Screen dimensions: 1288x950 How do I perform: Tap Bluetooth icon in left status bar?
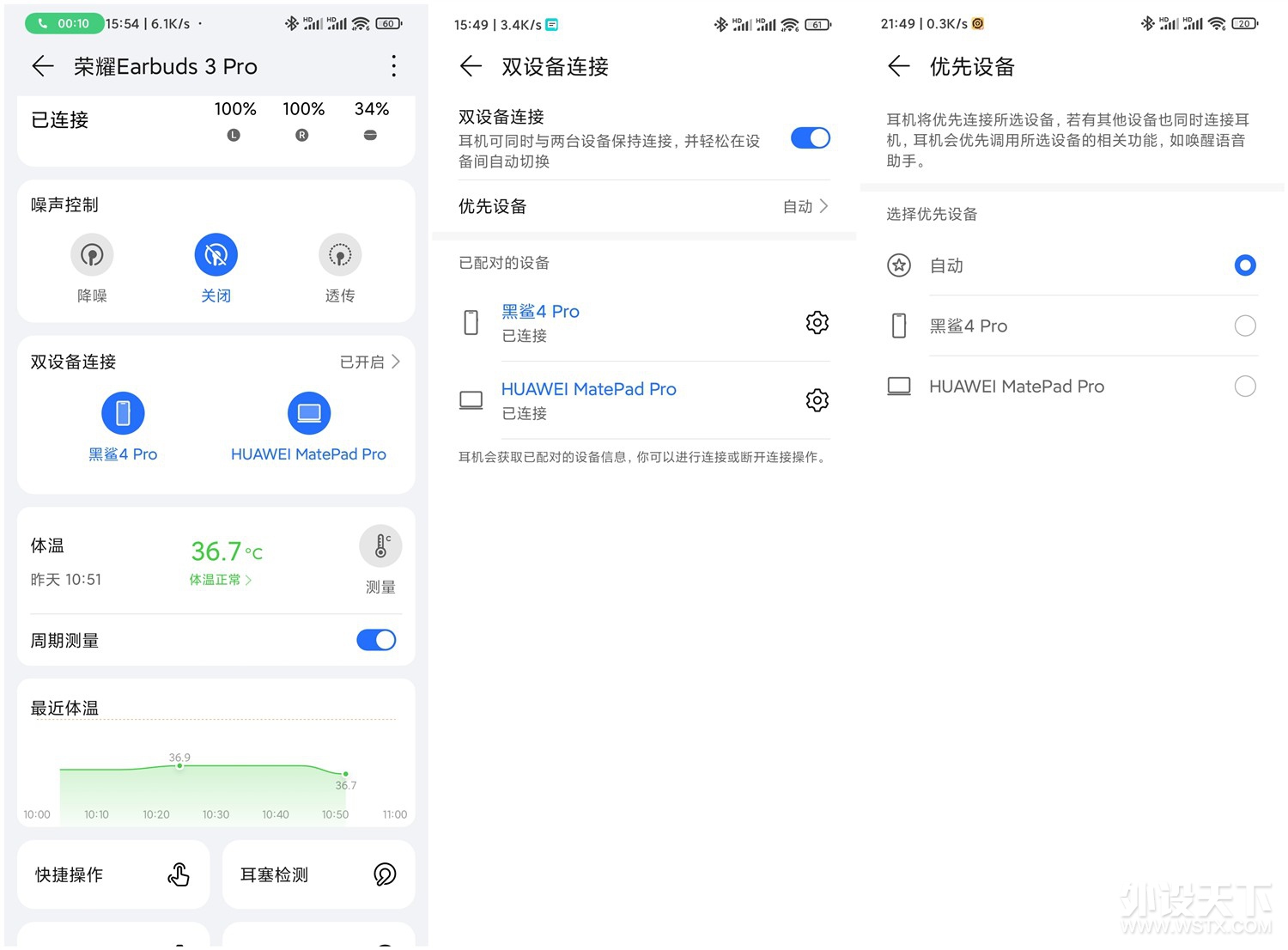[292, 24]
